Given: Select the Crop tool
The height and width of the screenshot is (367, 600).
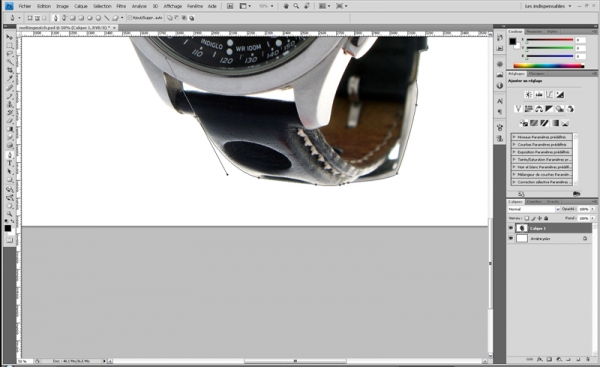Looking at the screenshot, I should pos(10,70).
